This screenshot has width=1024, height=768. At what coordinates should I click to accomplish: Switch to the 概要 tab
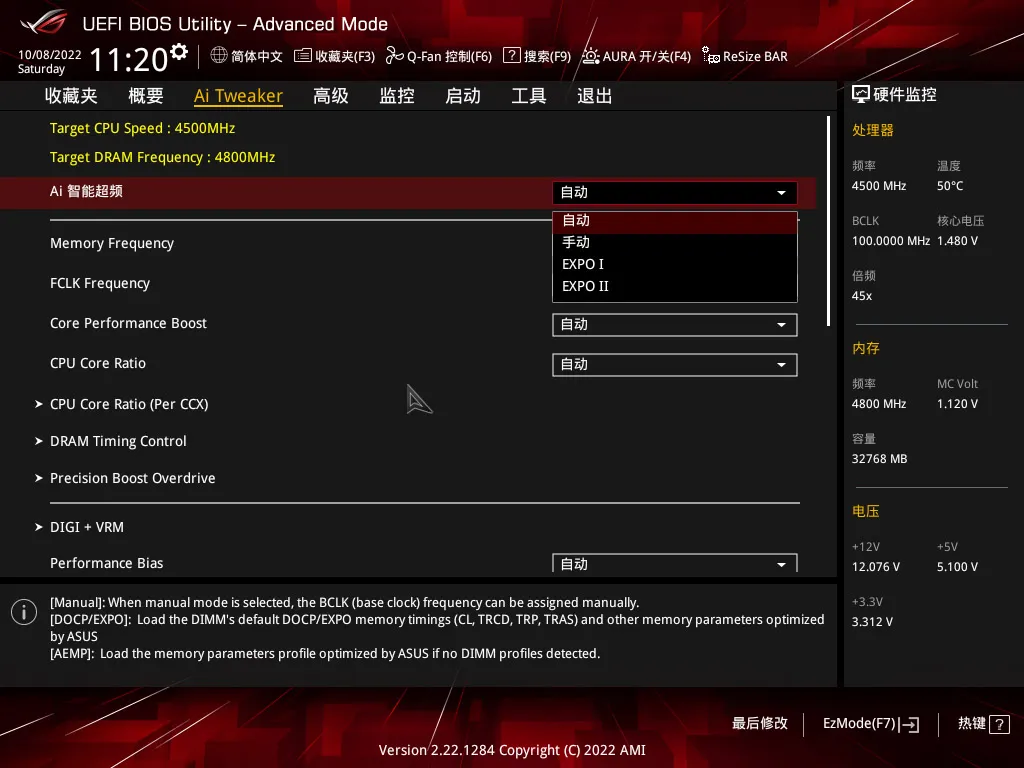pyautogui.click(x=146, y=96)
